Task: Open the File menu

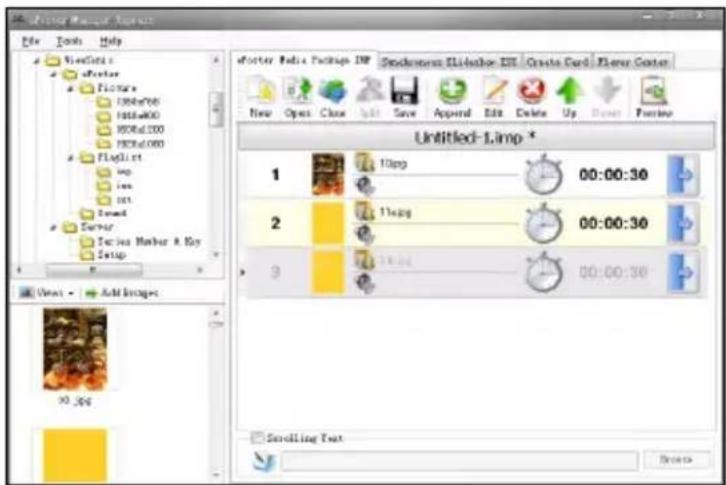Action: [31, 41]
